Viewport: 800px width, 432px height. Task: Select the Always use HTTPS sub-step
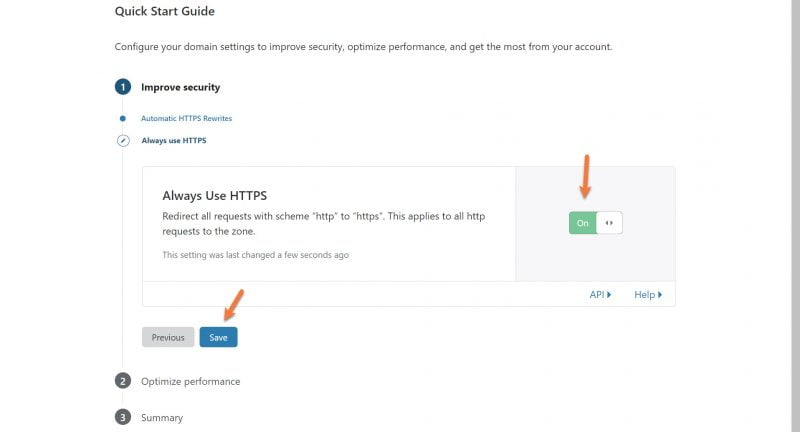[173, 141]
